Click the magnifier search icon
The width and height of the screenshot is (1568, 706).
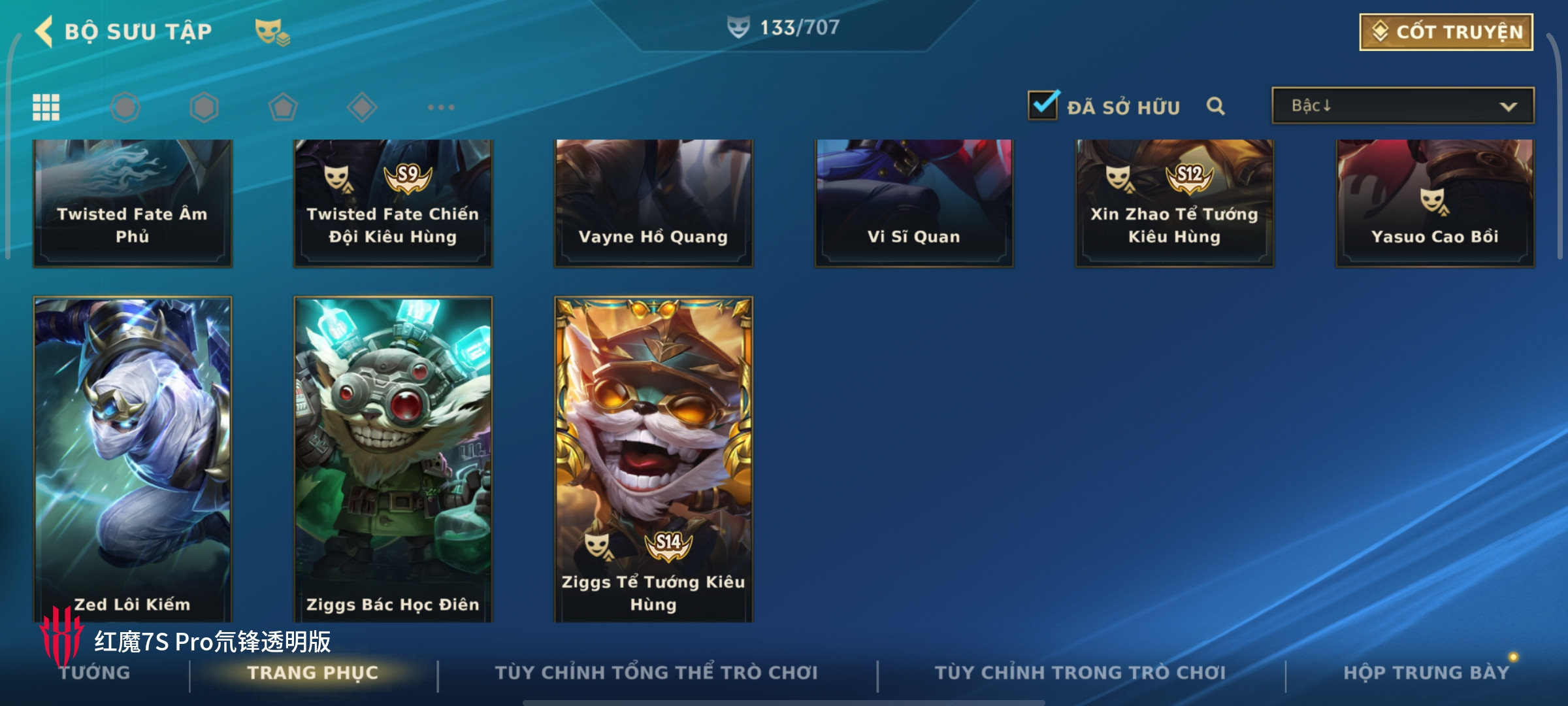[1215, 106]
